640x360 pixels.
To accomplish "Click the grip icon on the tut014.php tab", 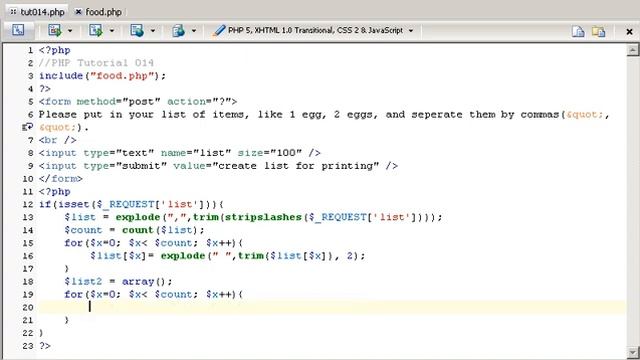I will (x=13, y=12).
